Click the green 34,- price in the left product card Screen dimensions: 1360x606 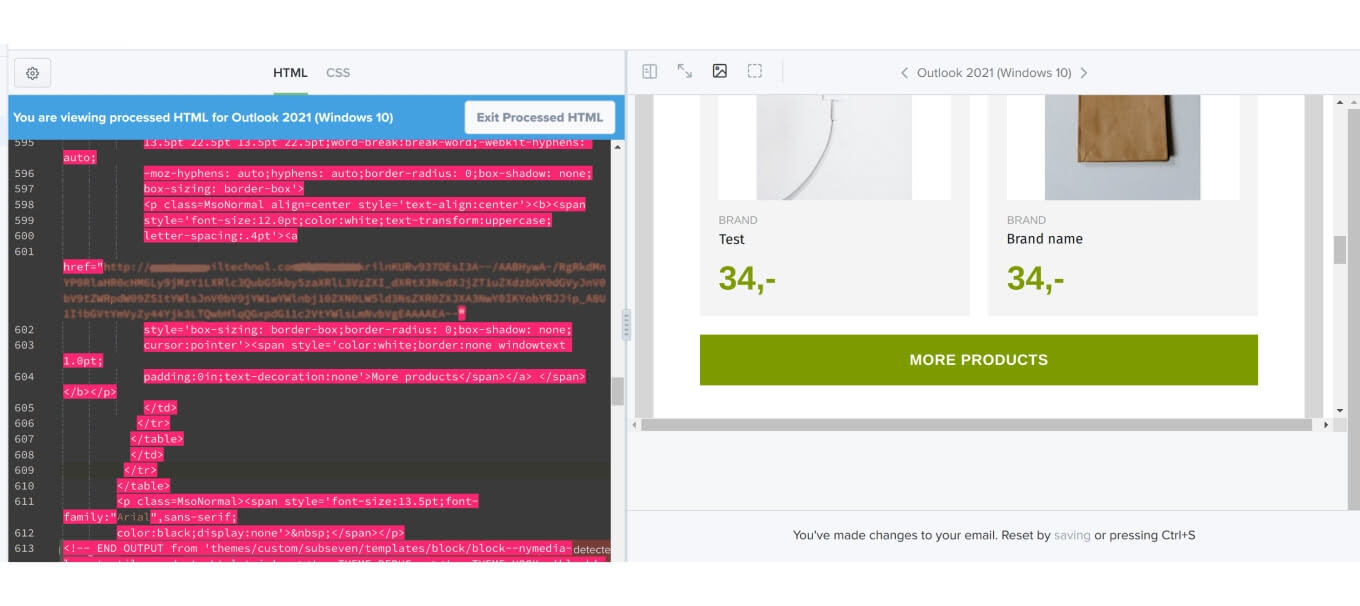coord(744,280)
